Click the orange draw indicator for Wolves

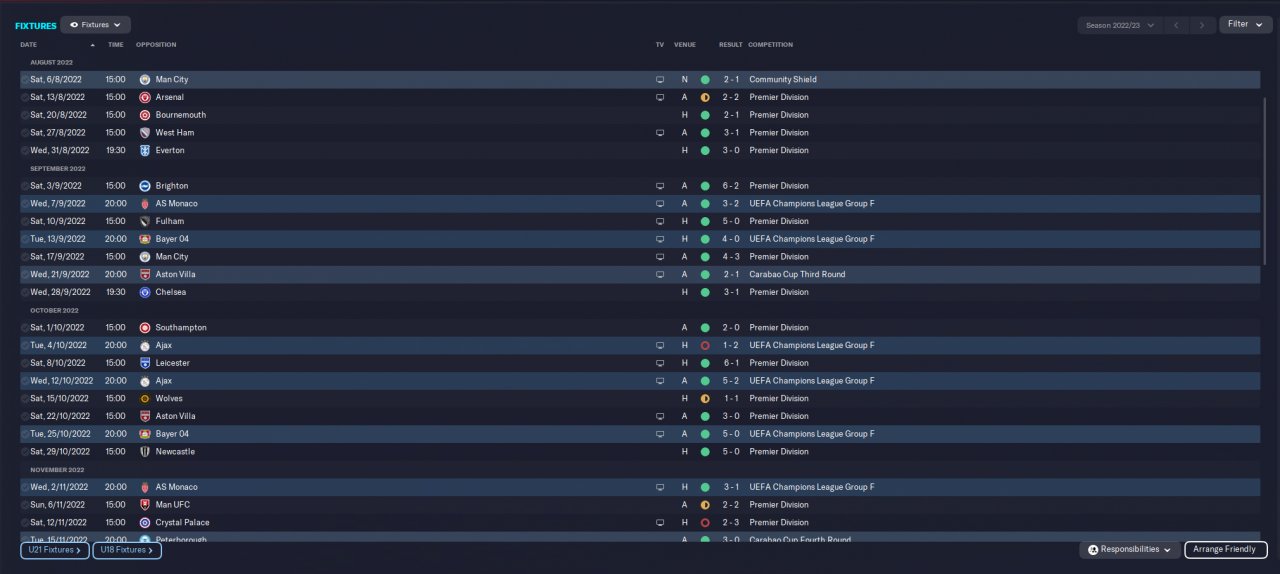click(705, 398)
